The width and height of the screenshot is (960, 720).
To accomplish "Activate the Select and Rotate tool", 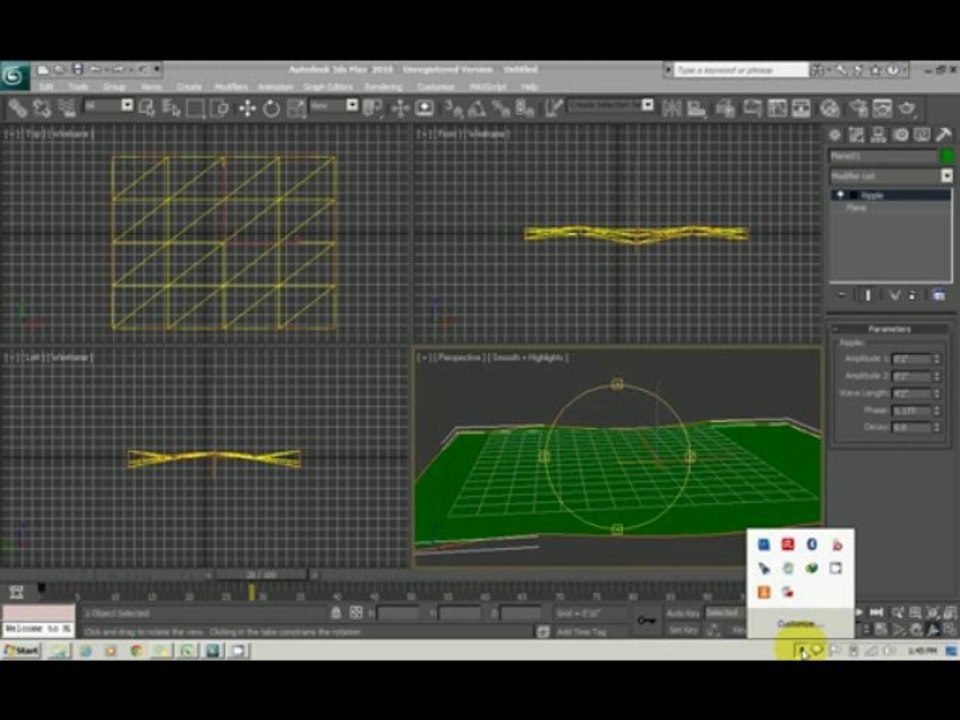I will 271,108.
